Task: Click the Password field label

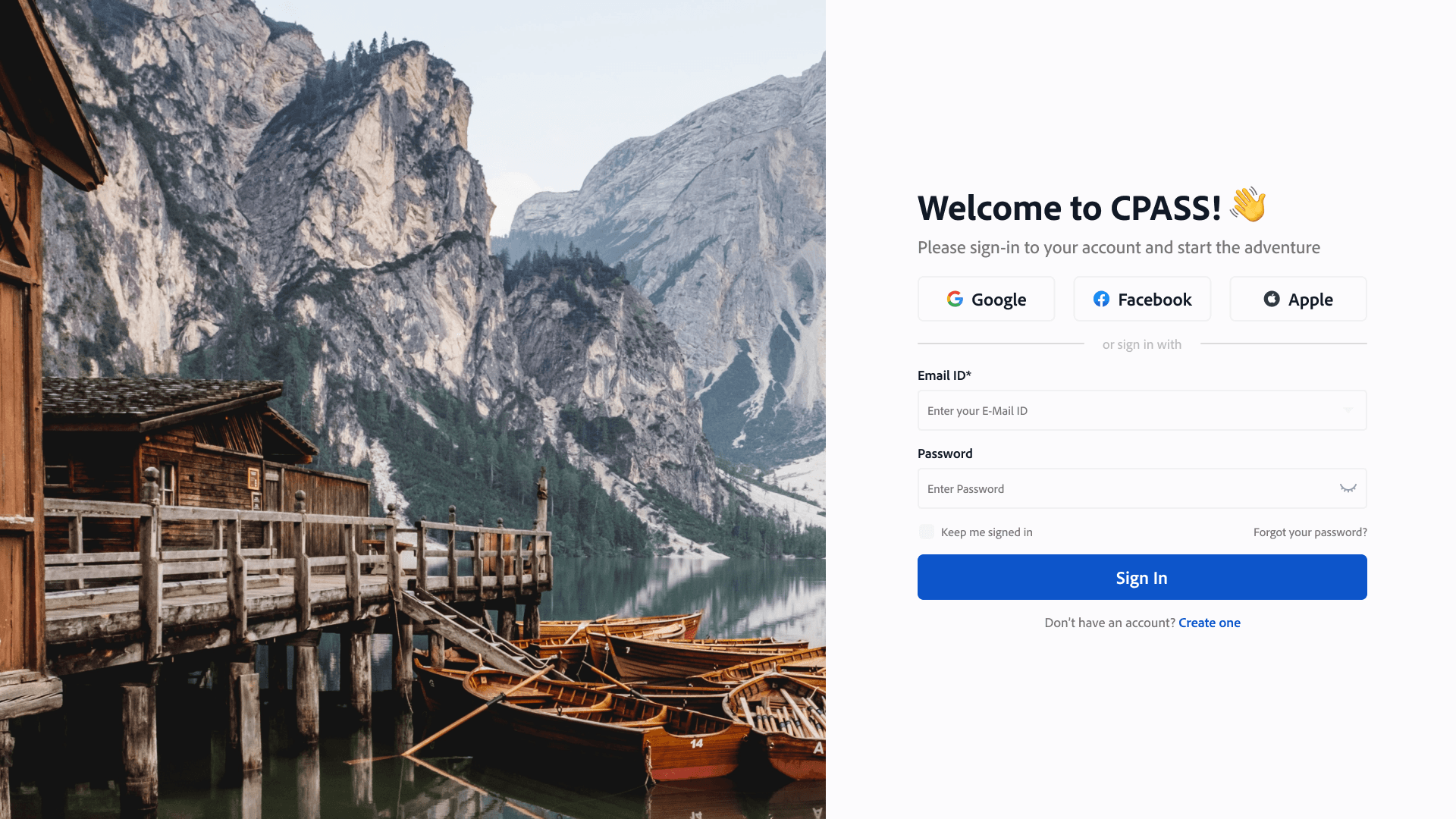Action: (x=945, y=453)
